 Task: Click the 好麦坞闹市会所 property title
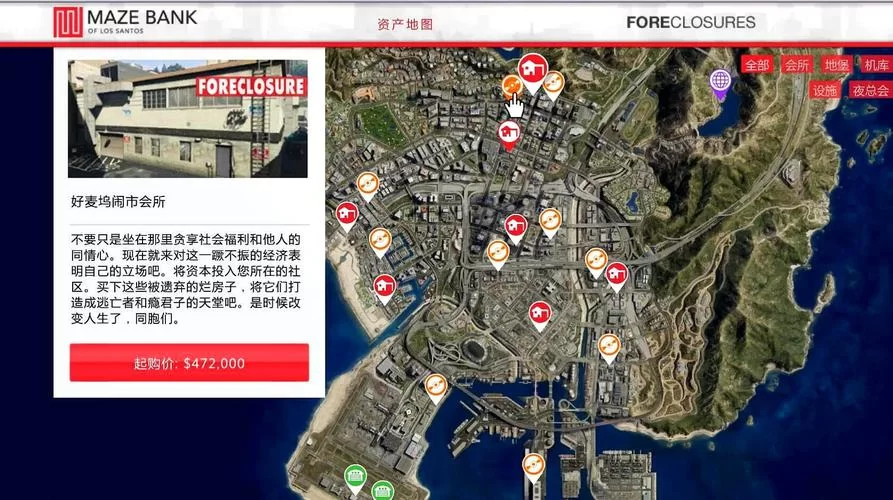click(x=118, y=202)
